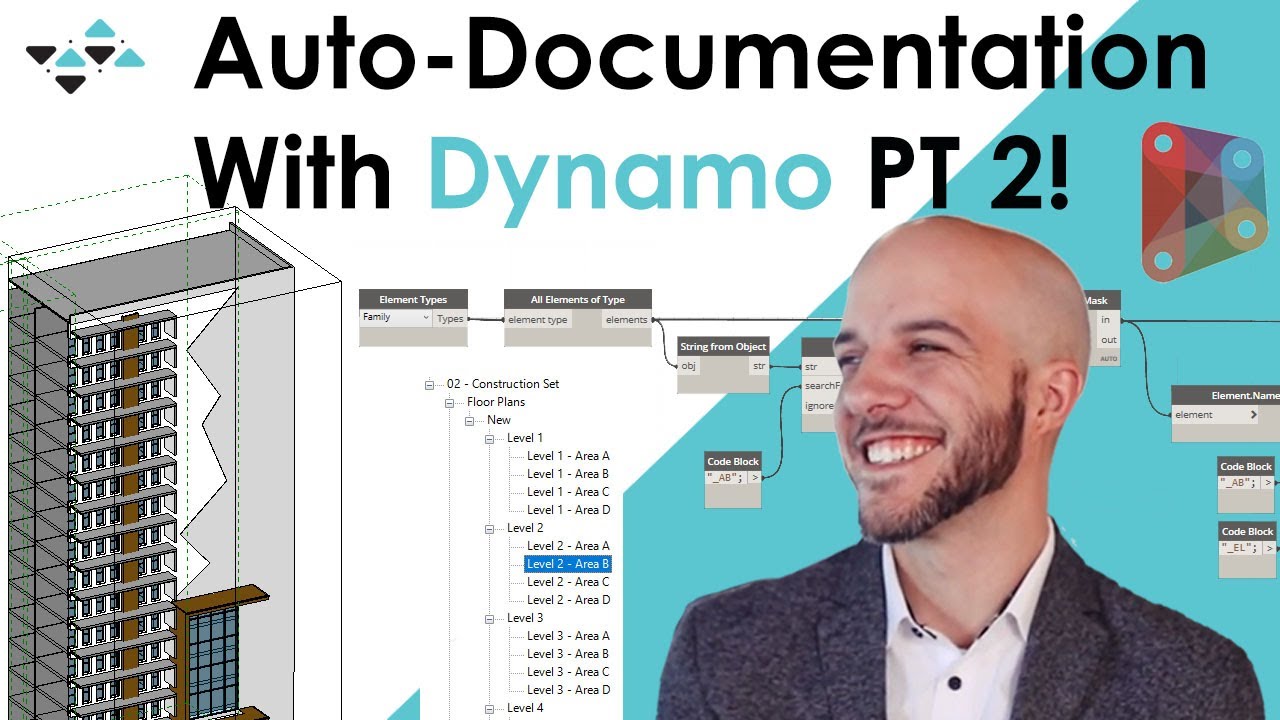Open the Family dropdown in Element Types
1280x720 pixels.
[396, 318]
